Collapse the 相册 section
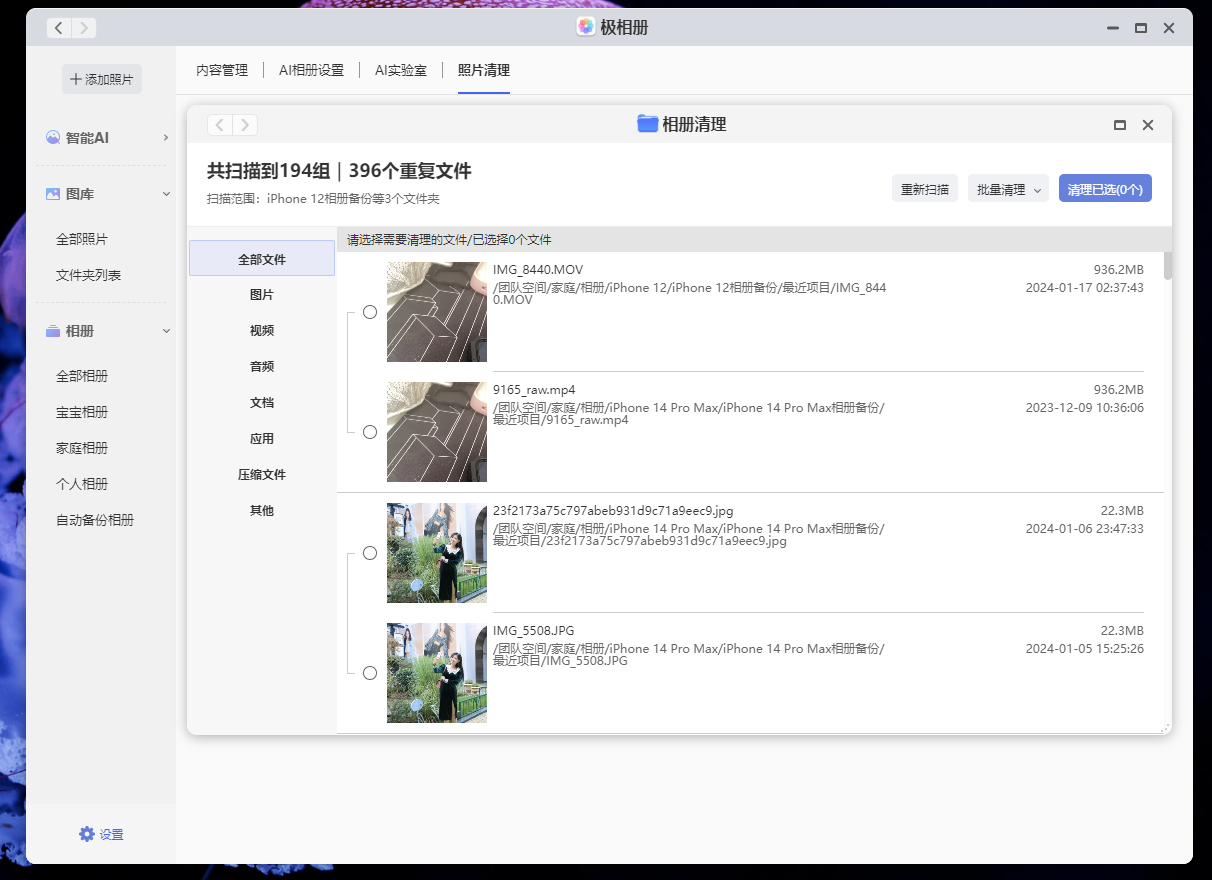 click(166, 330)
